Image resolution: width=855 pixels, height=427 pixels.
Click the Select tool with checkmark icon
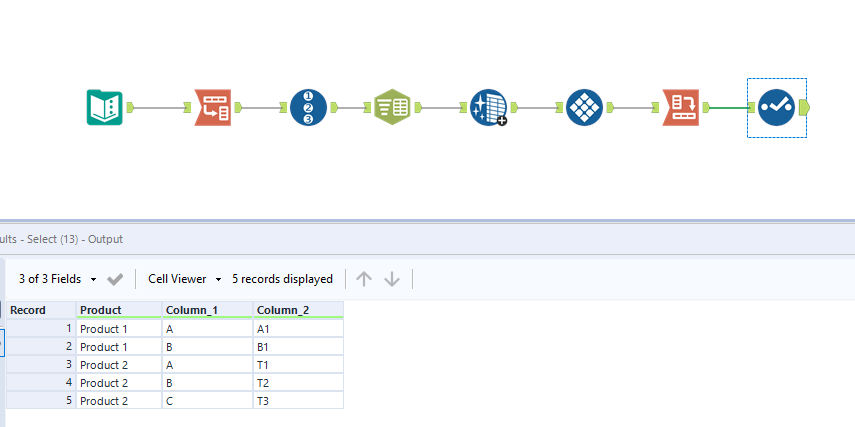click(776, 107)
